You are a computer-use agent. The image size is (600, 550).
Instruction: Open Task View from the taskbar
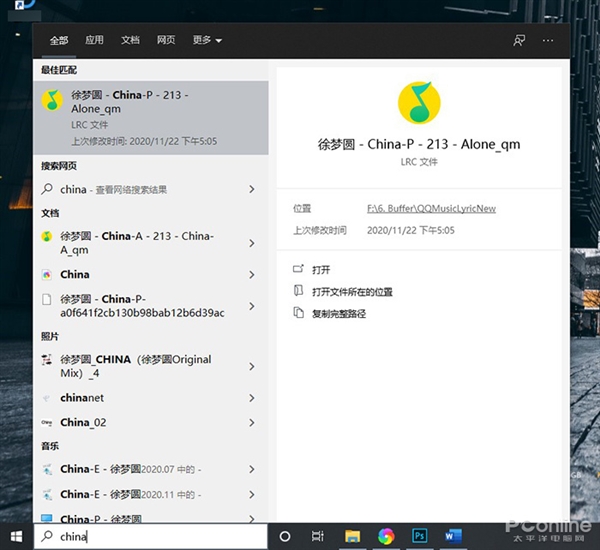(x=318, y=536)
